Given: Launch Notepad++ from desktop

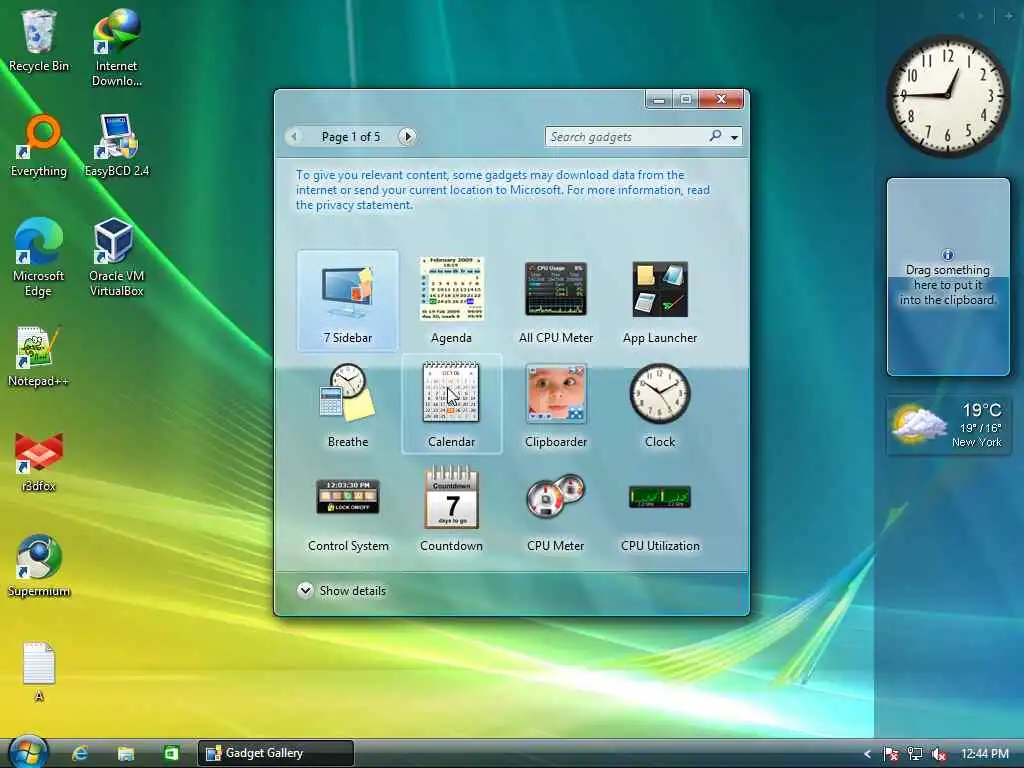Looking at the screenshot, I should [x=39, y=357].
